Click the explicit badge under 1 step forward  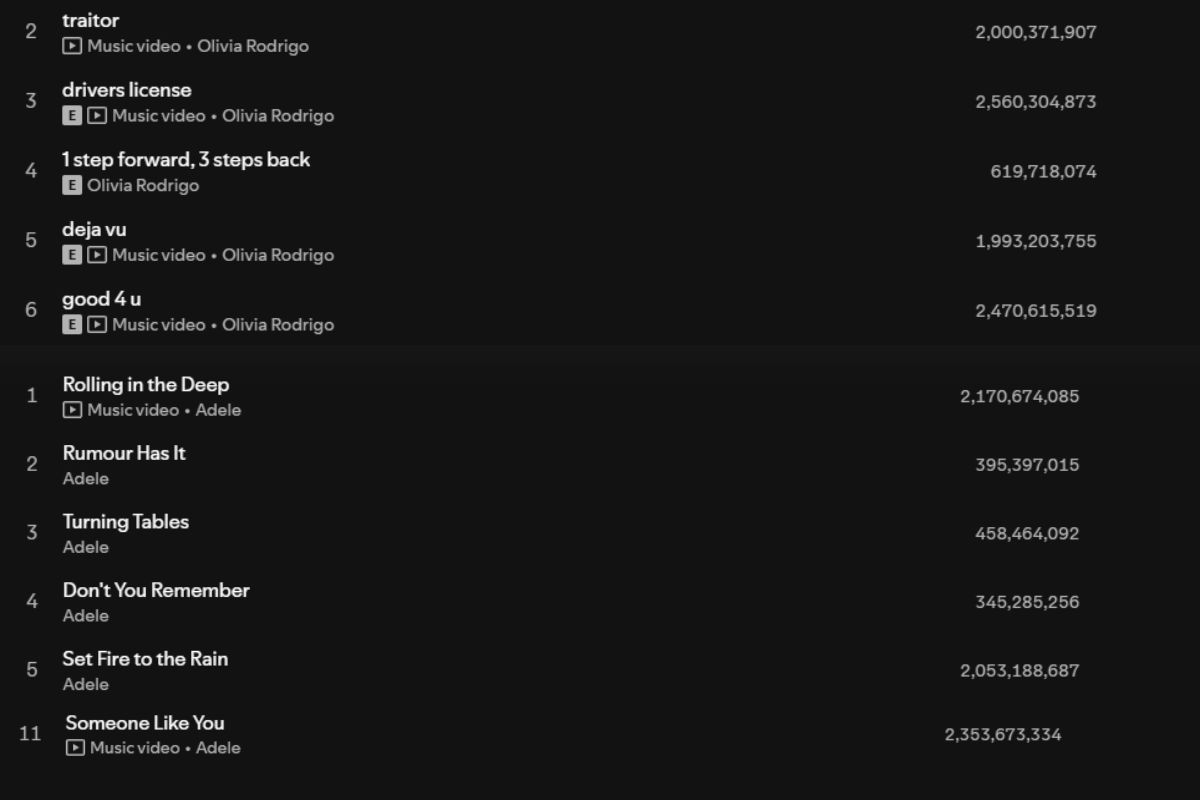point(71,185)
